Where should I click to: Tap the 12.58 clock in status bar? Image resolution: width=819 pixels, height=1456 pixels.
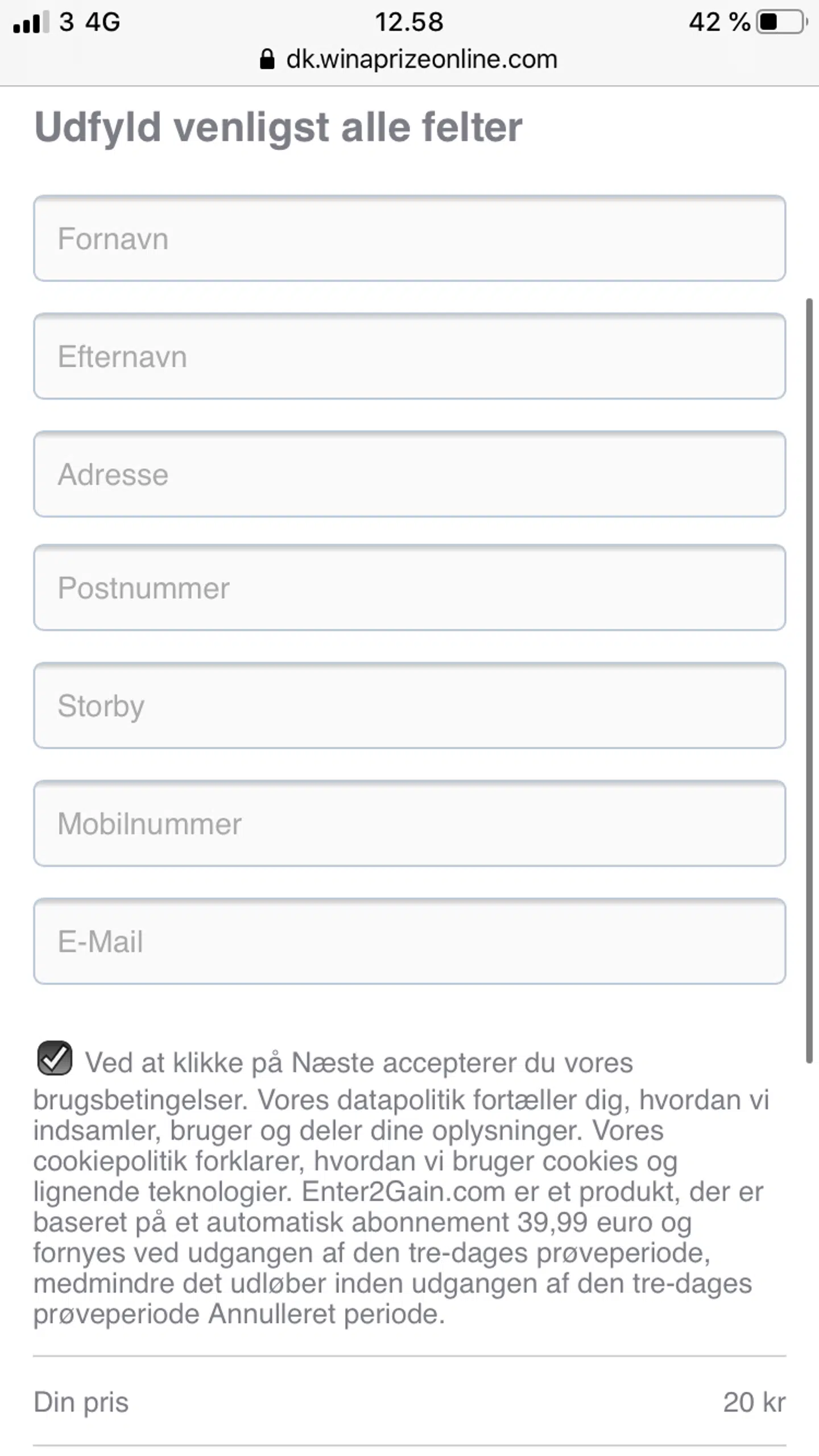pyautogui.click(x=409, y=22)
